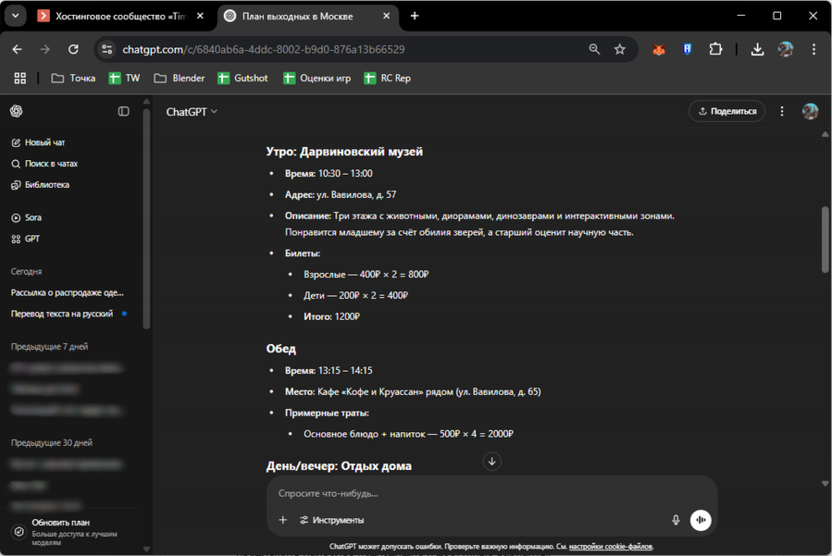Open the Оценки игр bookmark
This screenshot has height=556, width=832.
317,78
